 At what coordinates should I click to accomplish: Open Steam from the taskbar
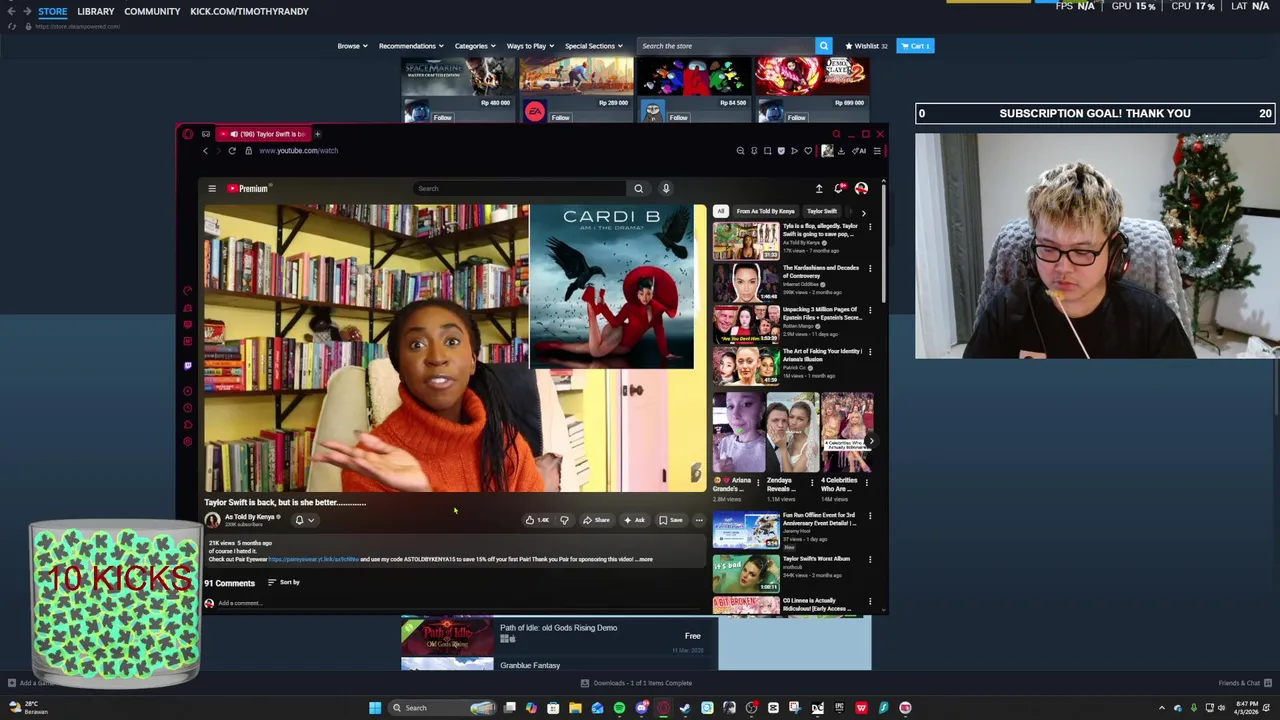point(685,708)
